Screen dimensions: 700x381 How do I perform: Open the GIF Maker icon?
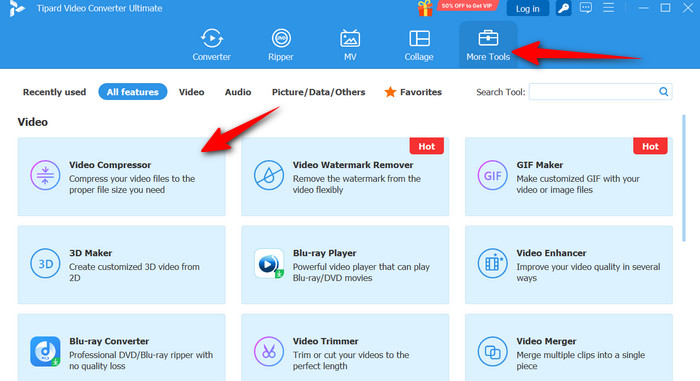pos(492,176)
